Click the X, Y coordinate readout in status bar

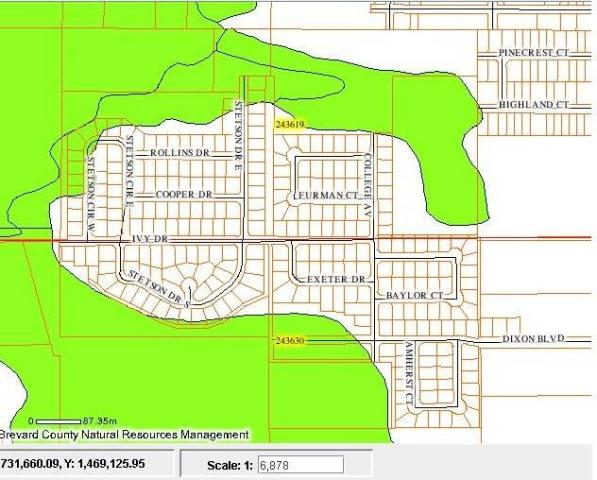click(x=72, y=464)
